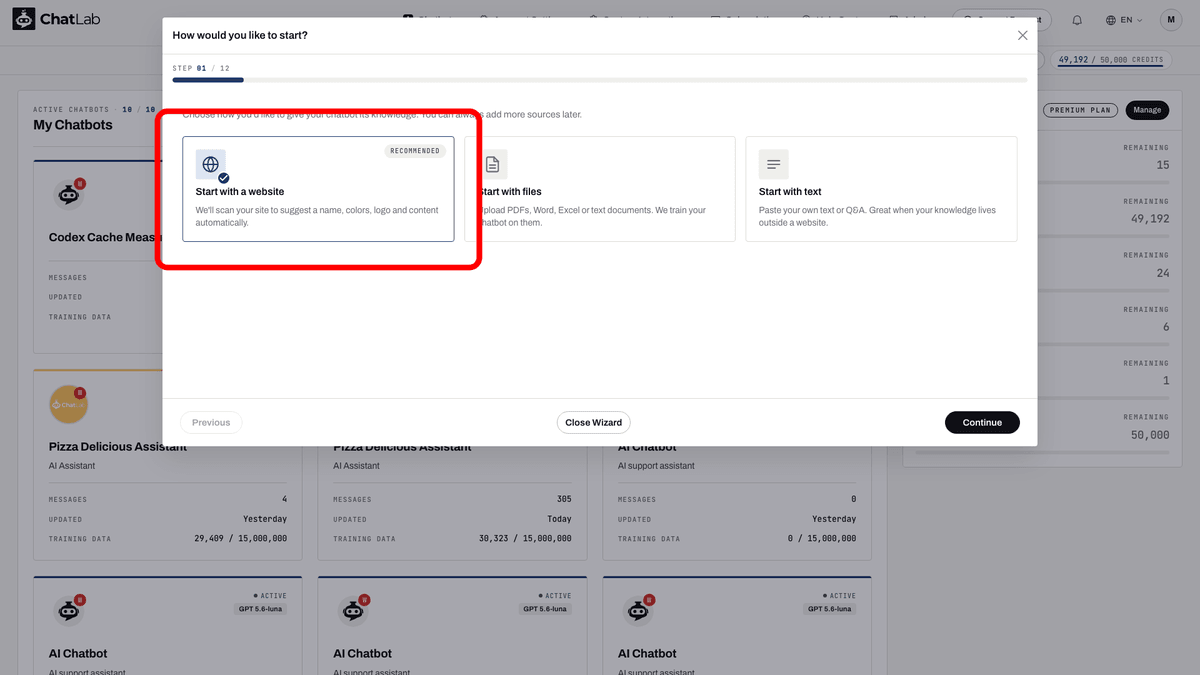Expand the EN language dropdown chevron
Viewport: 1200px width, 675px height.
coord(1139,20)
